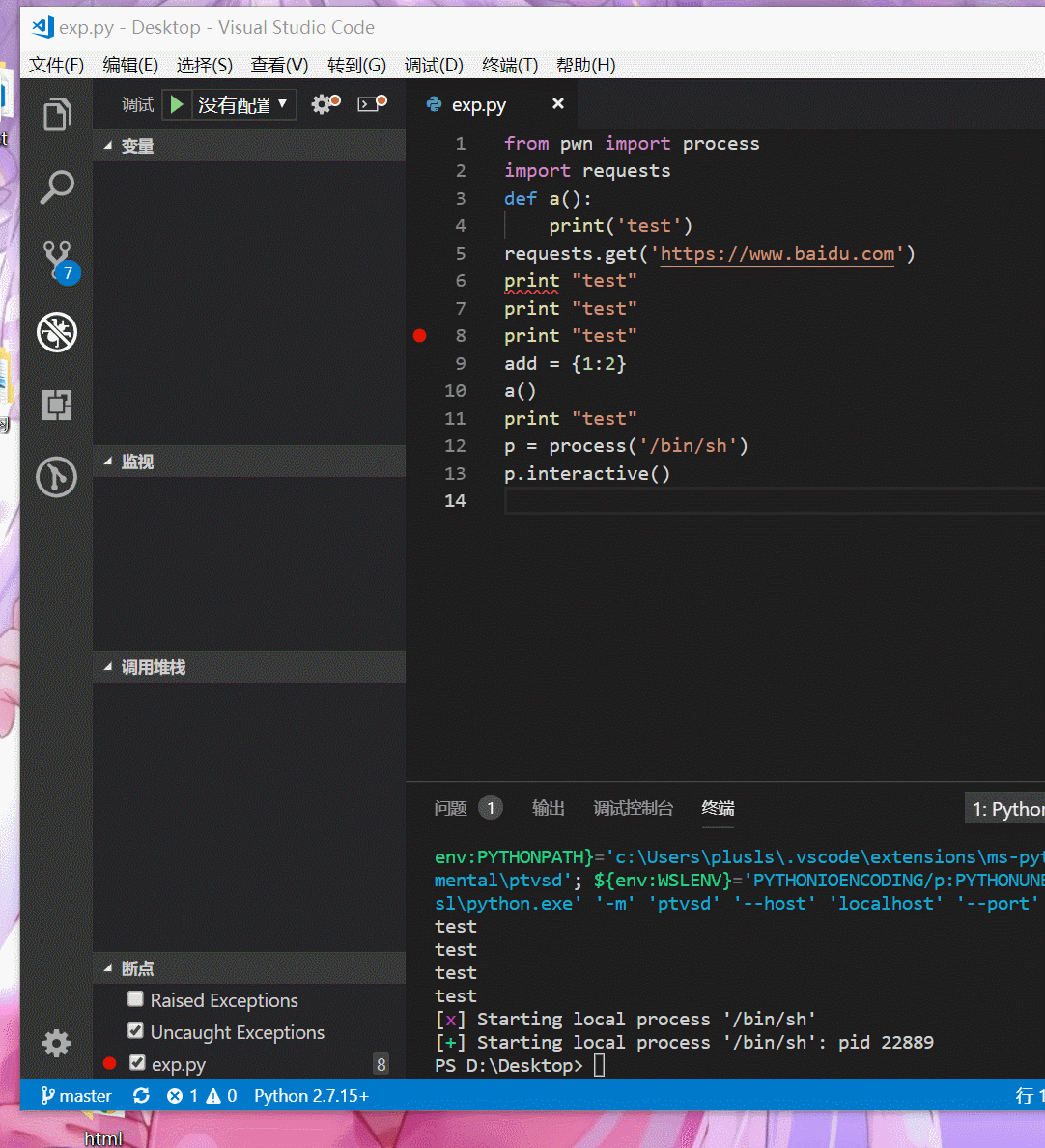Click the sync changes icon in status bar

(141, 1096)
